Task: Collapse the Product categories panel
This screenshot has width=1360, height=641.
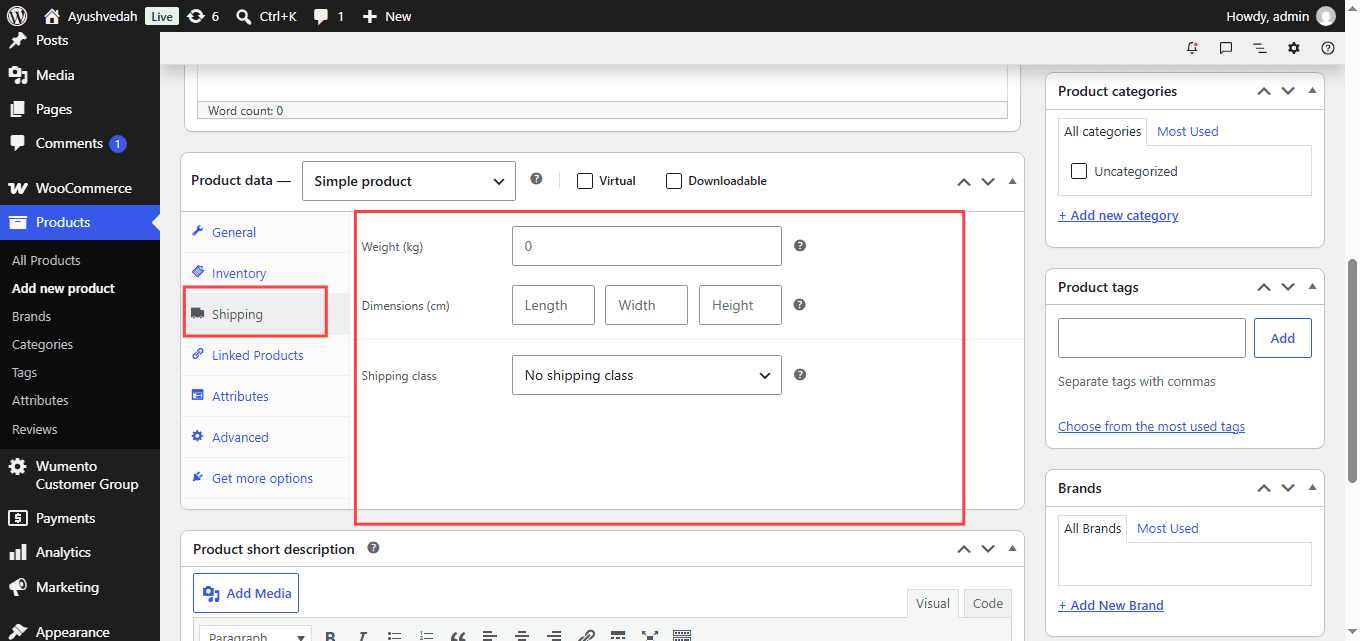Action: point(1312,90)
